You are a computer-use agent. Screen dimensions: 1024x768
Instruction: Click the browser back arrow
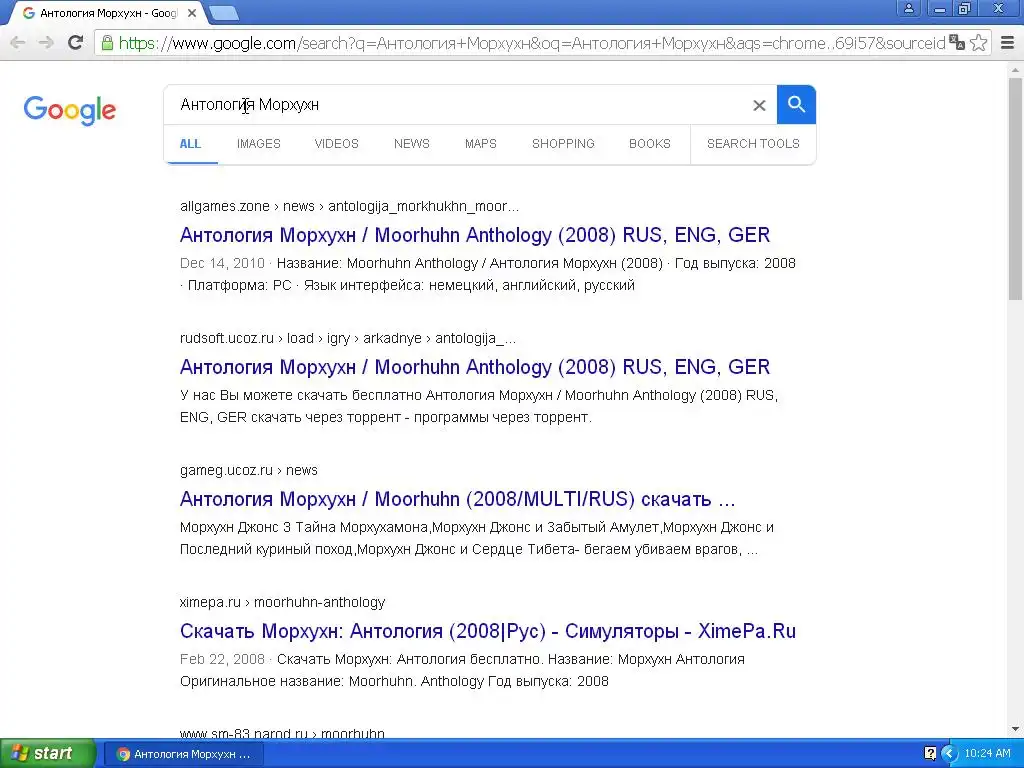coord(18,43)
